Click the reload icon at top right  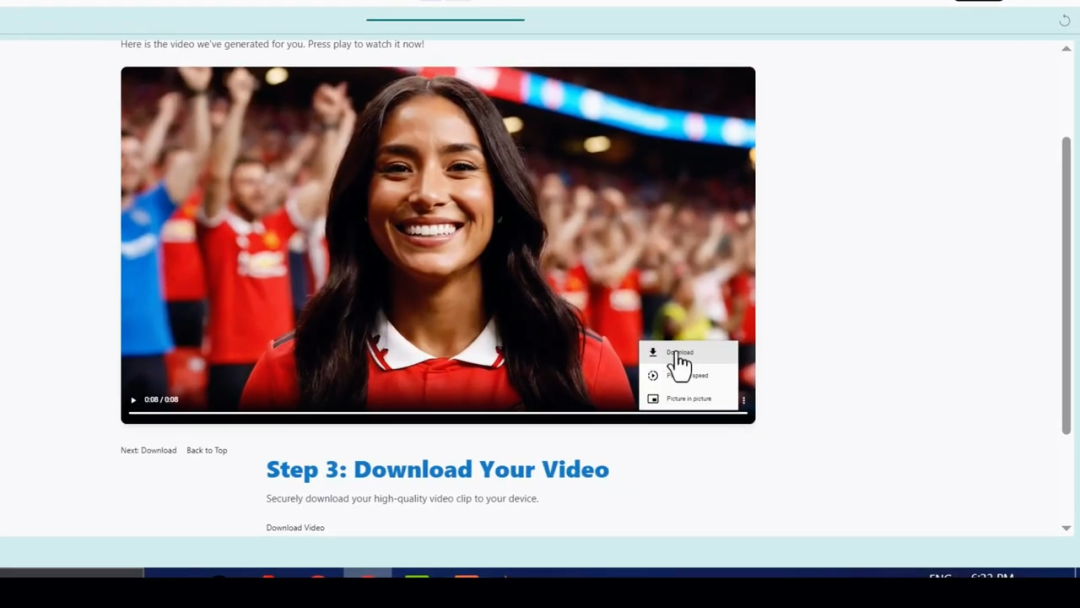pyautogui.click(x=1064, y=21)
